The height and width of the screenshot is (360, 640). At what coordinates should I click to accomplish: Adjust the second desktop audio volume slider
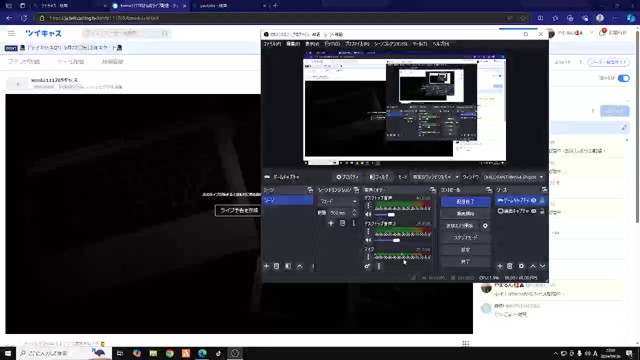(x=387, y=240)
